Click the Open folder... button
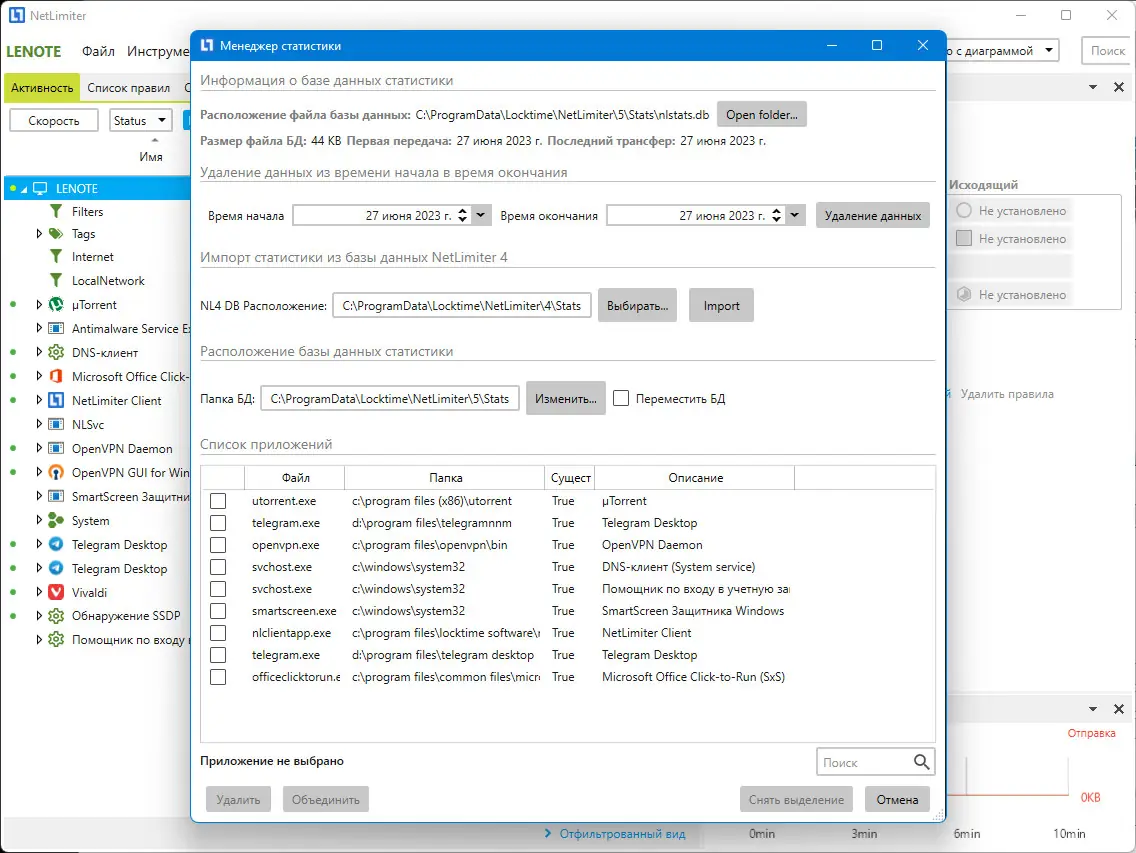Image resolution: width=1136 pixels, height=853 pixels. click(x=761, y=115)
